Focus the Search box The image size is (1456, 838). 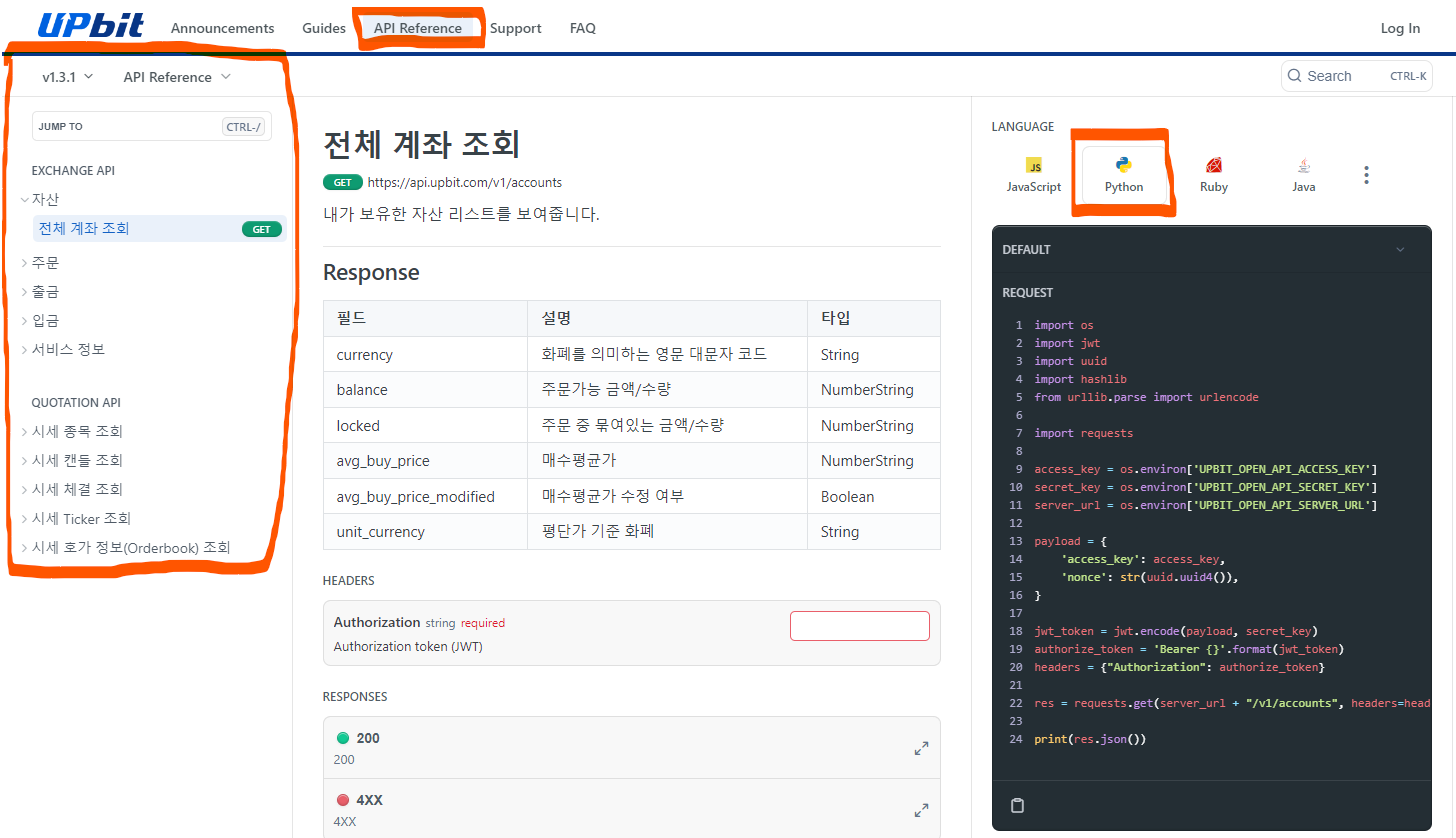point(1356,76)
